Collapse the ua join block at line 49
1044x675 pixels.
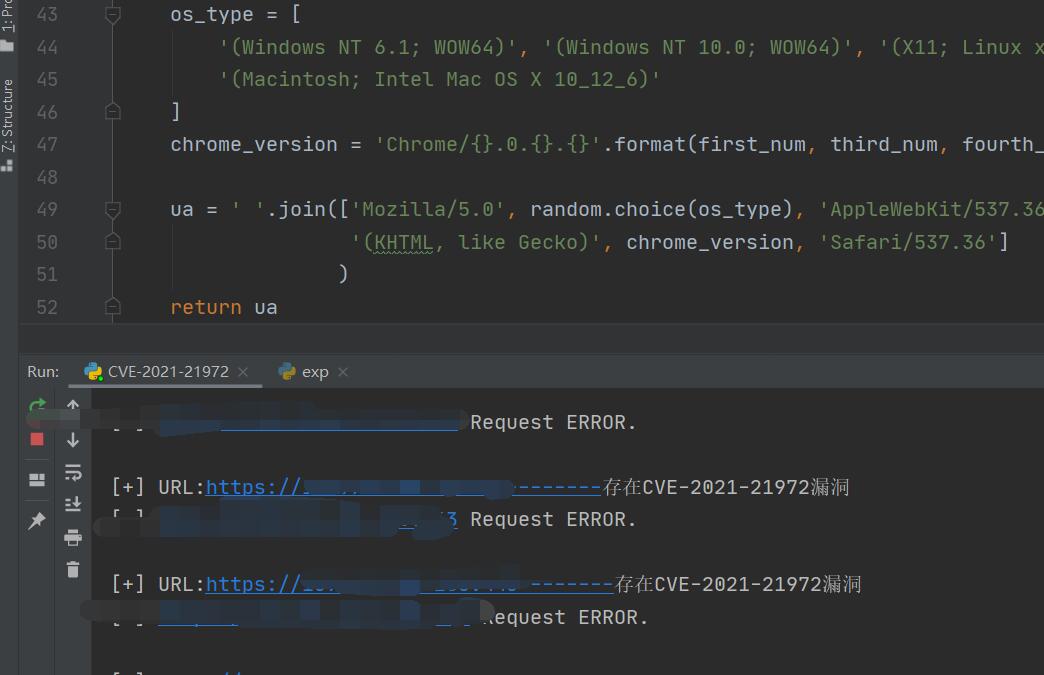(x=113, y=210)
